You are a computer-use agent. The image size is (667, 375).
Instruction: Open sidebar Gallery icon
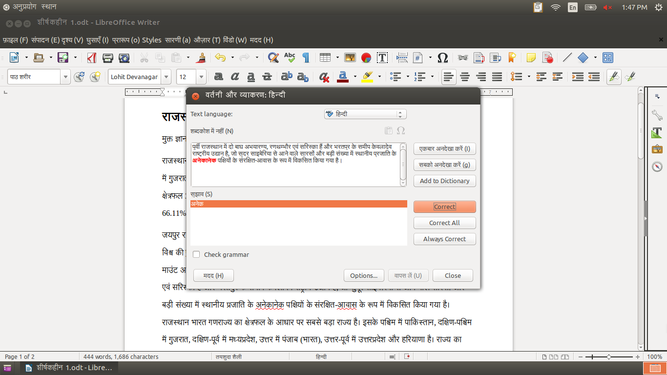point(657,150)
